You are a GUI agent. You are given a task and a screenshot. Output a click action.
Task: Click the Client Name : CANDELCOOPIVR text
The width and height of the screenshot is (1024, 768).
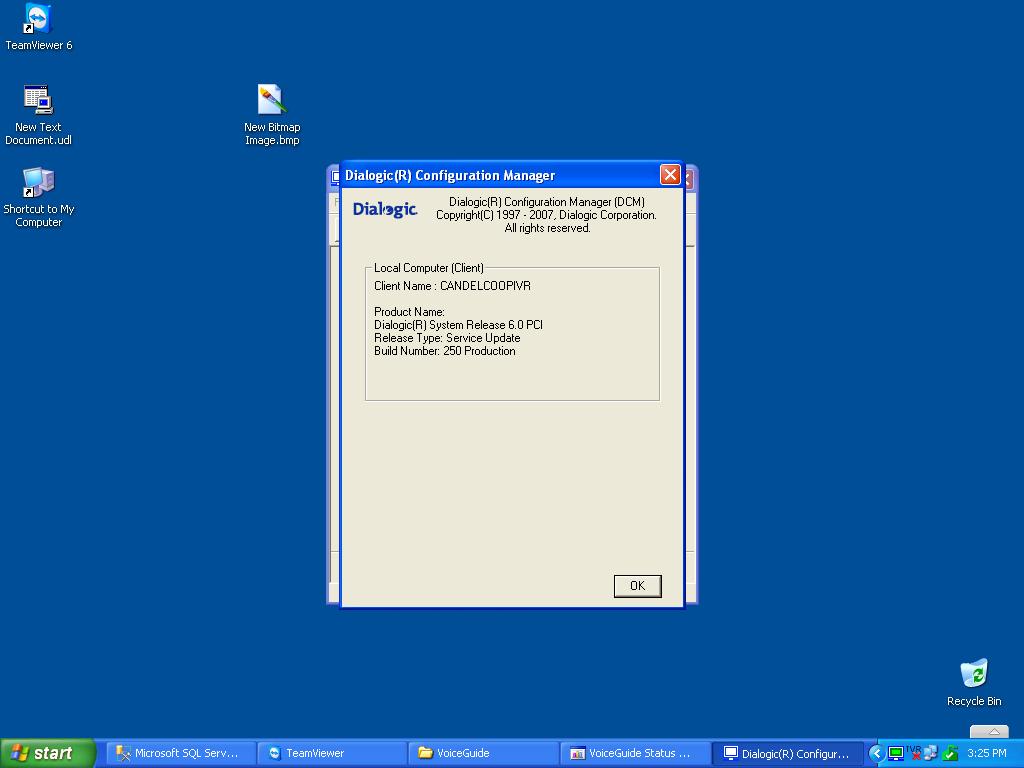click(453, 286)
